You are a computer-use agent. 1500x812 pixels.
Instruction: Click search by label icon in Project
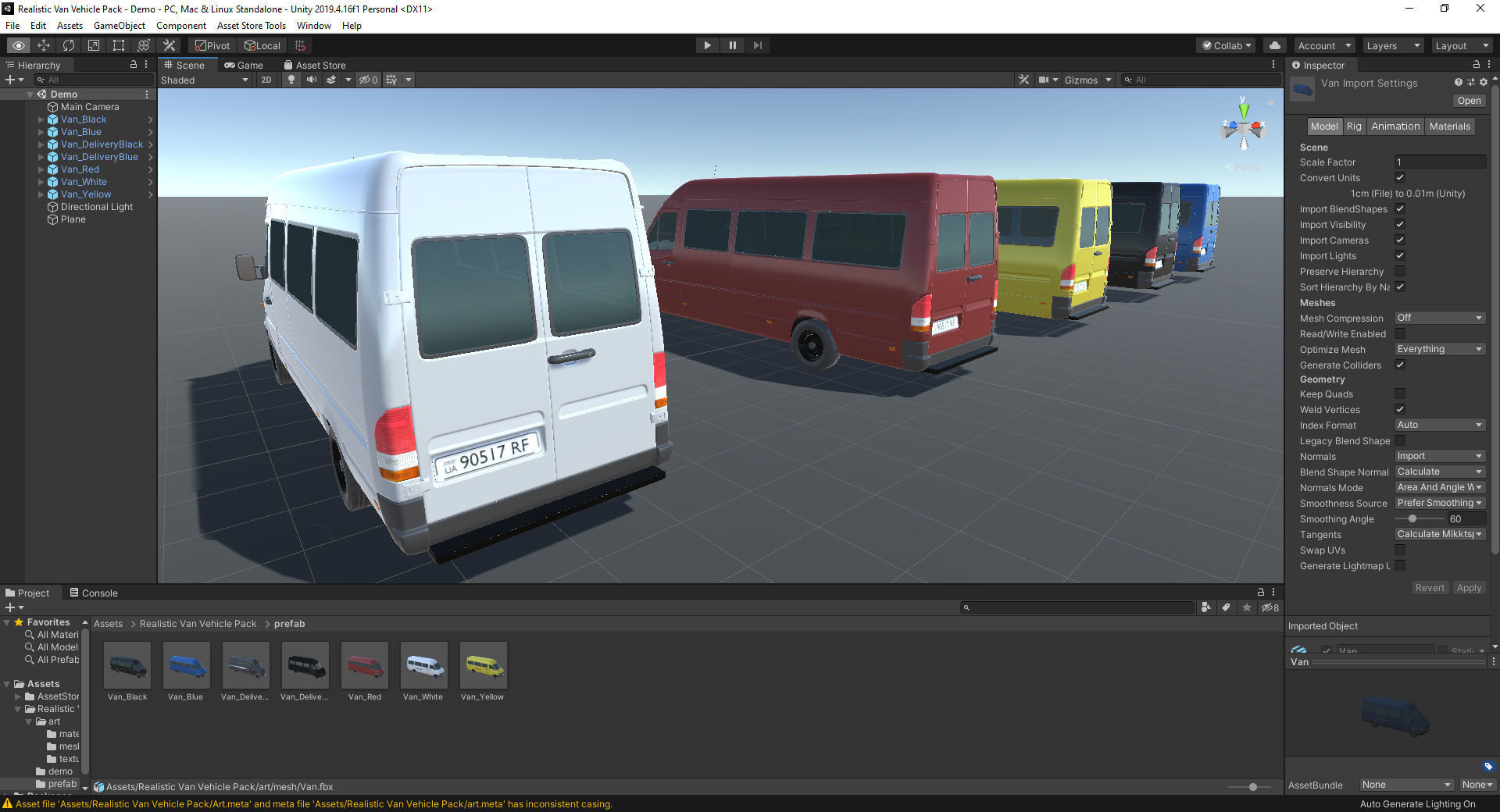click(1226, 607)
